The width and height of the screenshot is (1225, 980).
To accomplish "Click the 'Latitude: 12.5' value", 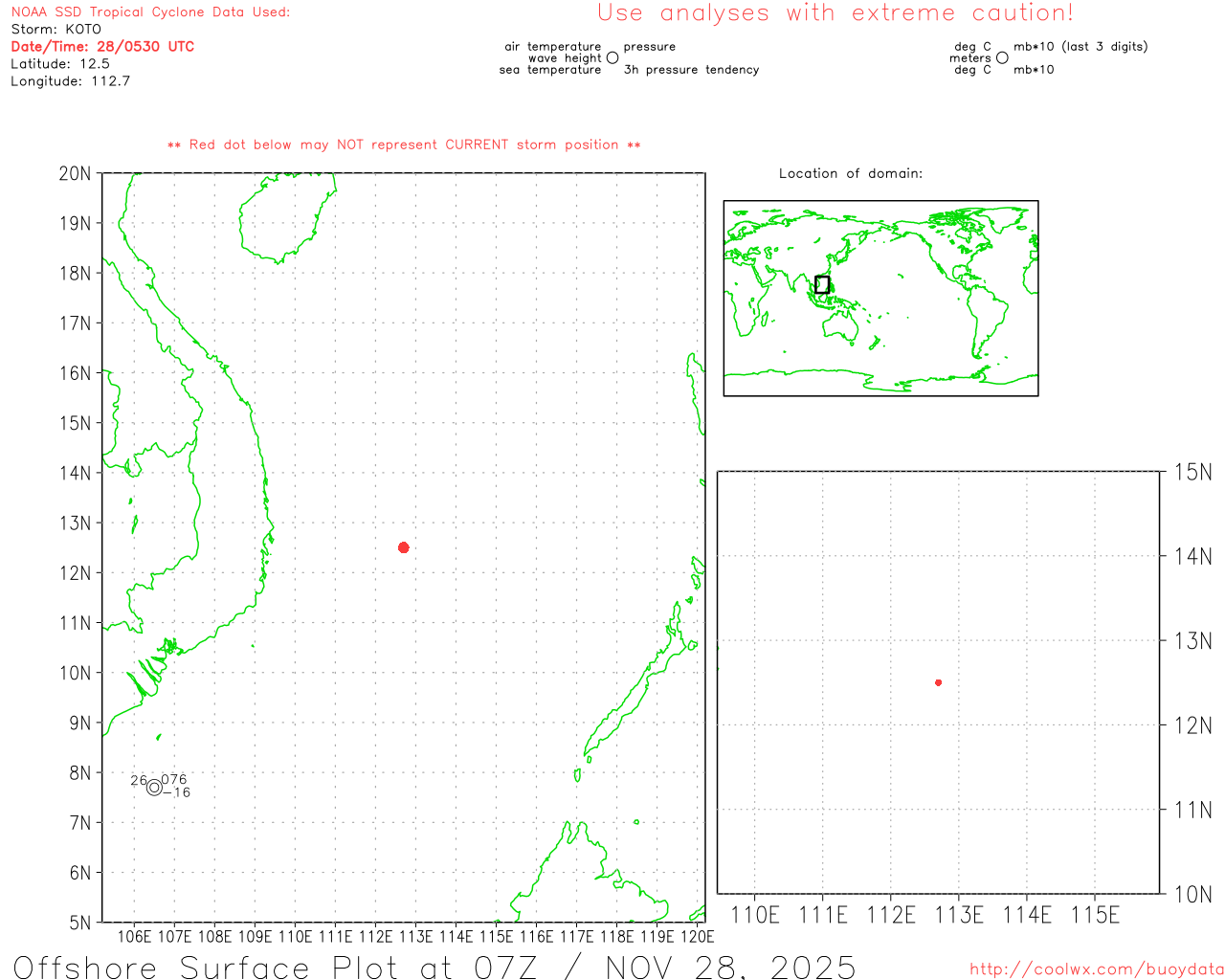I will click(60, 64).
